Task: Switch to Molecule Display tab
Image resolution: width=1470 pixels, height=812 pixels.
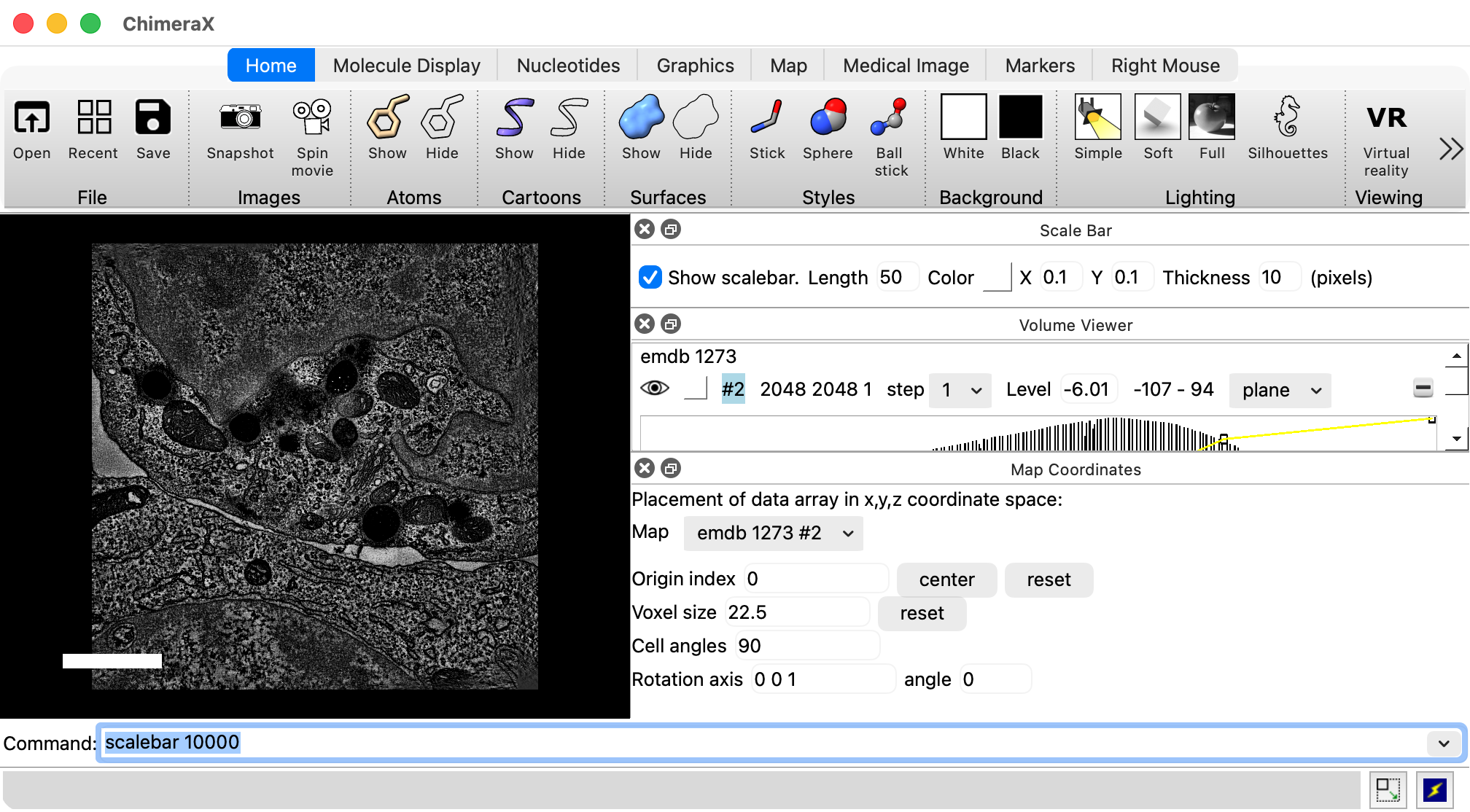Action: pyautogui.click(x=406, y=66)
